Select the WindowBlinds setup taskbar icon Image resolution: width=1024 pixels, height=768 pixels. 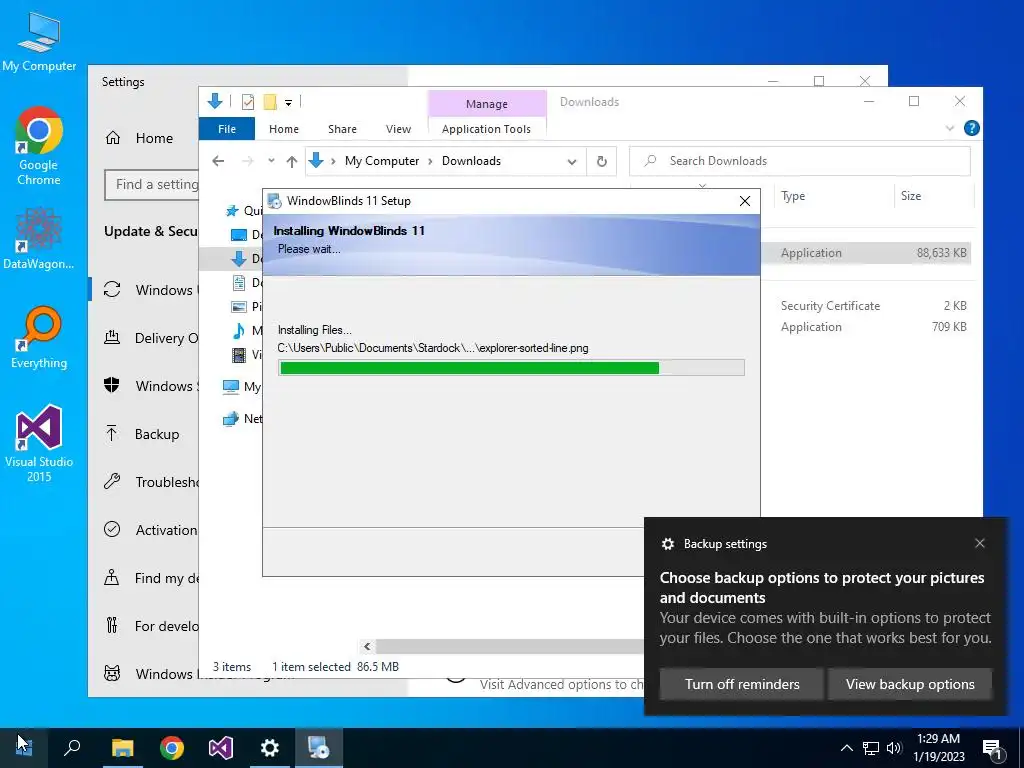pos(319,748)
